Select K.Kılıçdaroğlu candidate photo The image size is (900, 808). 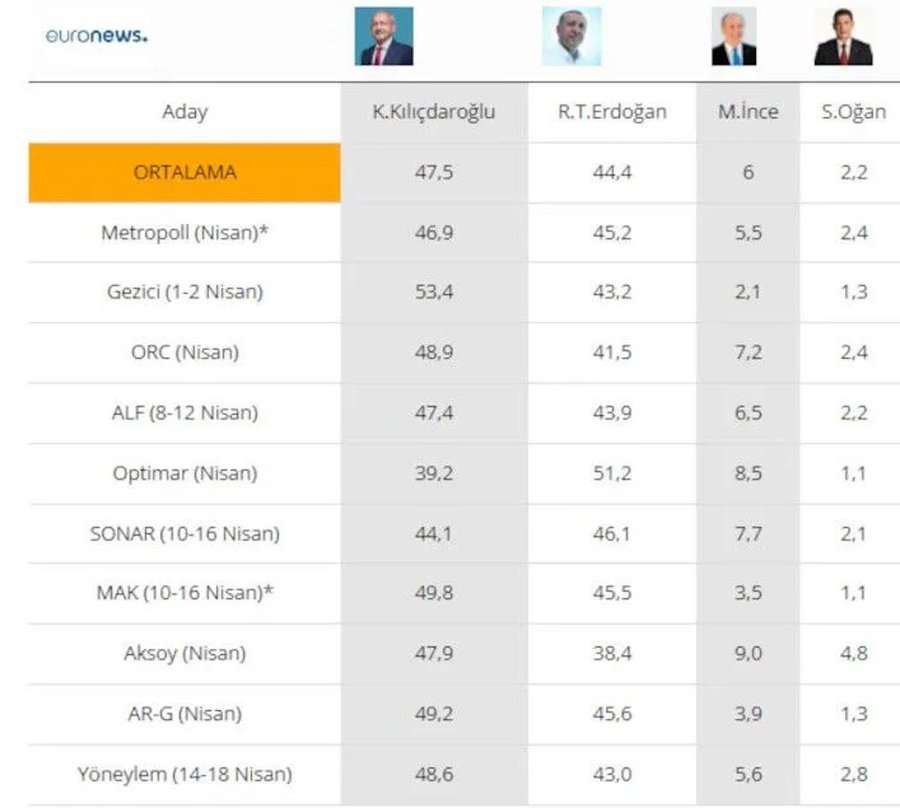pos(384,36)
